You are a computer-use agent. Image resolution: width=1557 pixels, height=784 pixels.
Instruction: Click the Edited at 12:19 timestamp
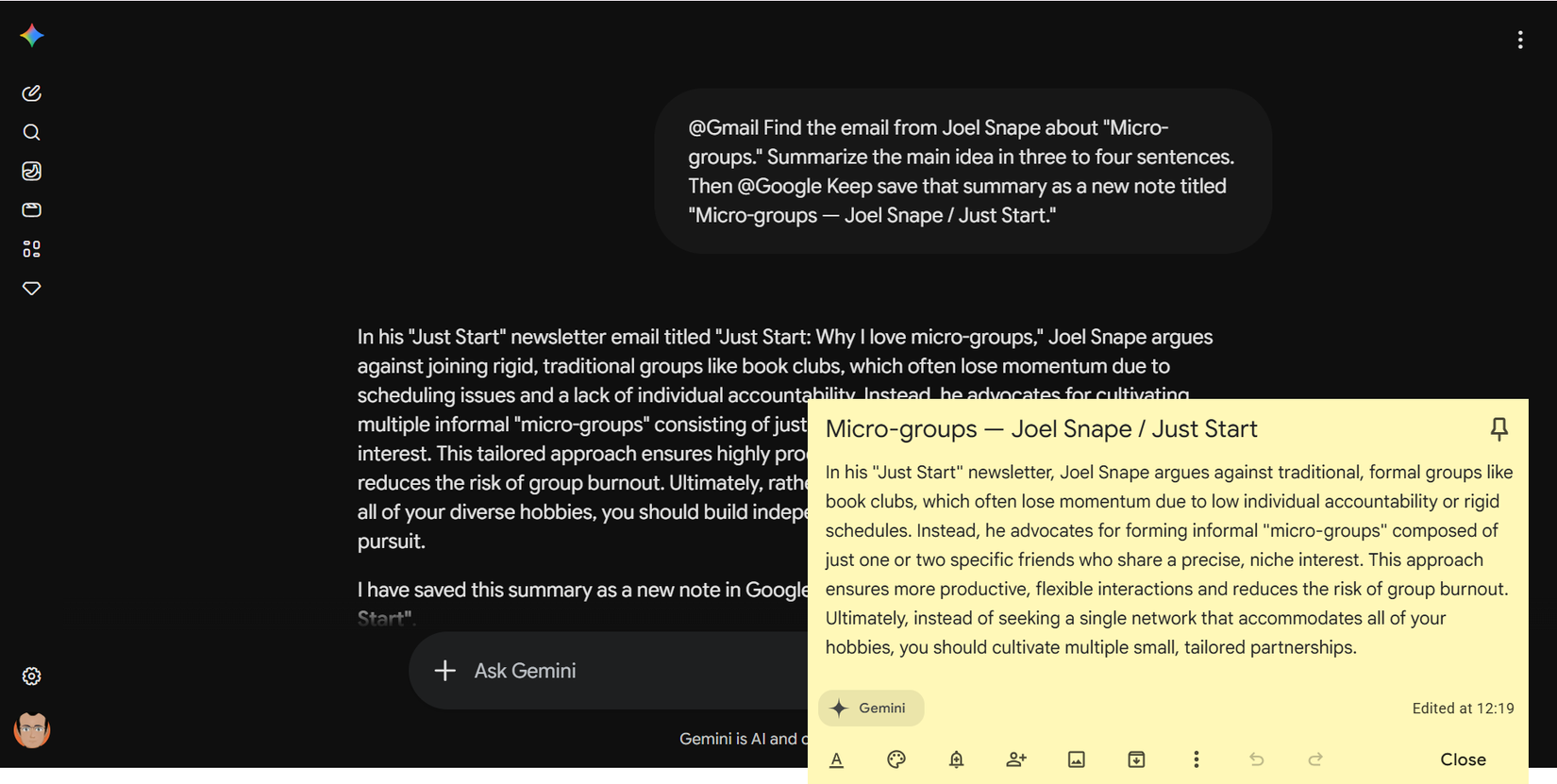[x=1463, y=709]
